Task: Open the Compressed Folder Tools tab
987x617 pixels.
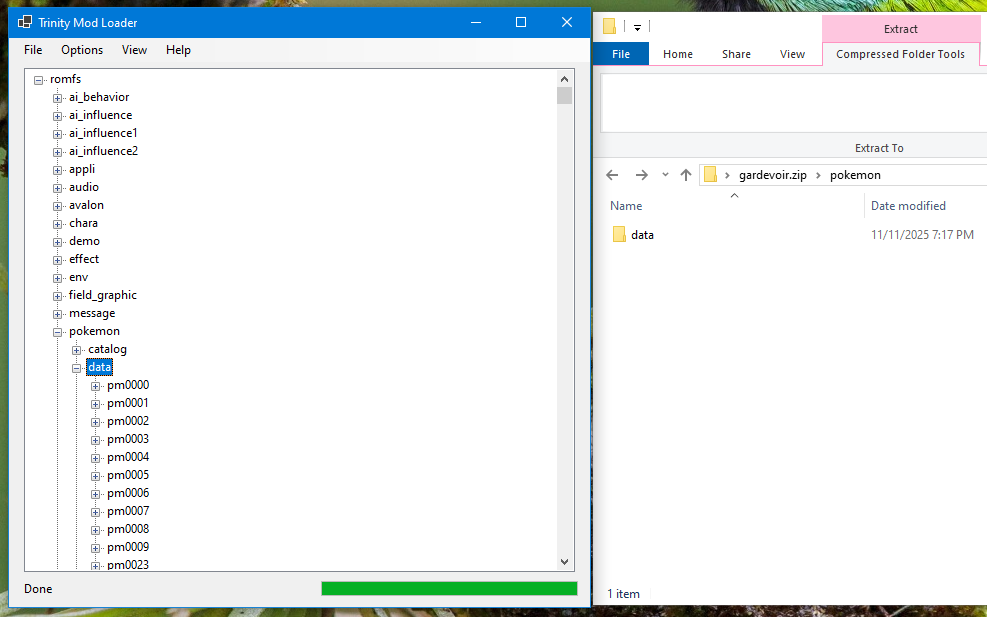Action: (x=900, y=54)
